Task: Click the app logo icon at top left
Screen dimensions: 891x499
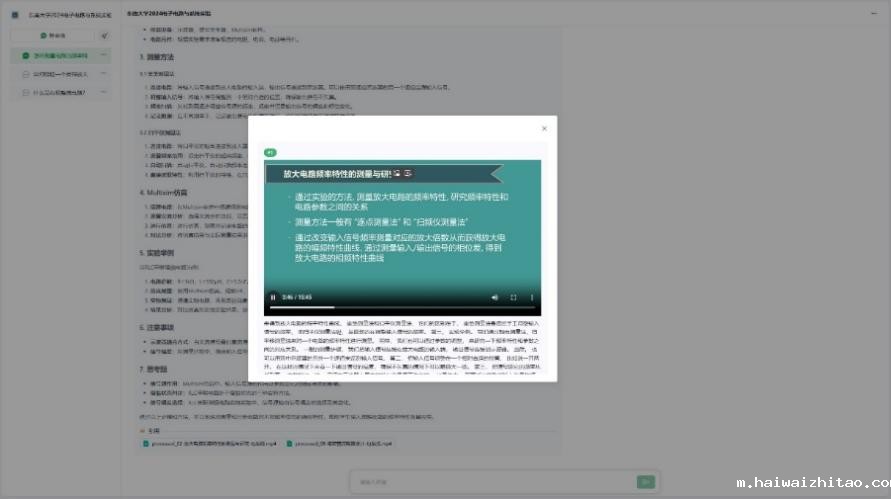Action: pos(16,15)
